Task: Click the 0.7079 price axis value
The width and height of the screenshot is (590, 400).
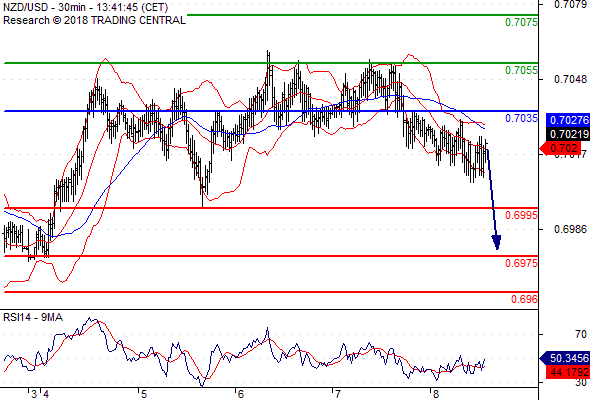Action: pyautogui.click(x=570, y=4)
